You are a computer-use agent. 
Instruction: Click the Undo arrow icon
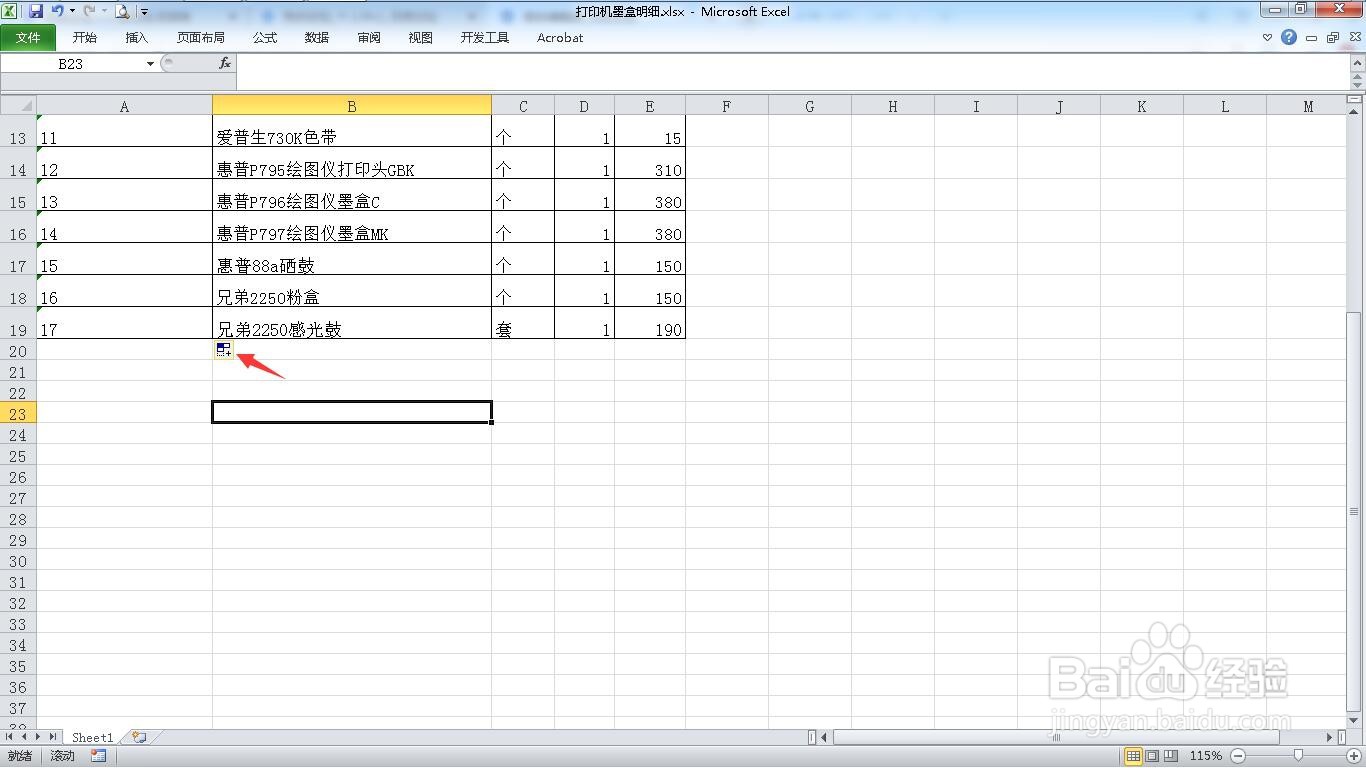point(57,11)
